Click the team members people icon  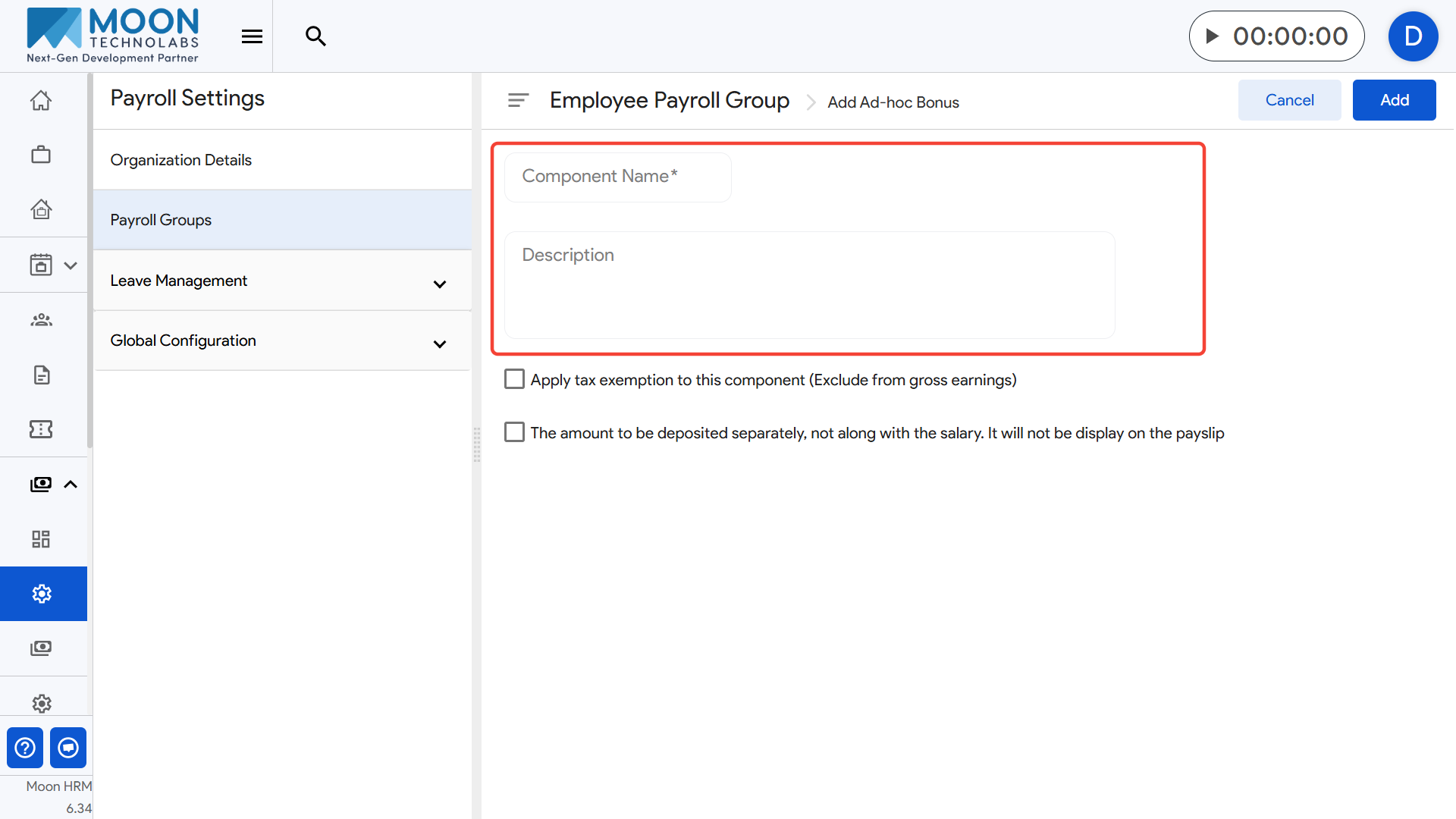pos(41,320)
